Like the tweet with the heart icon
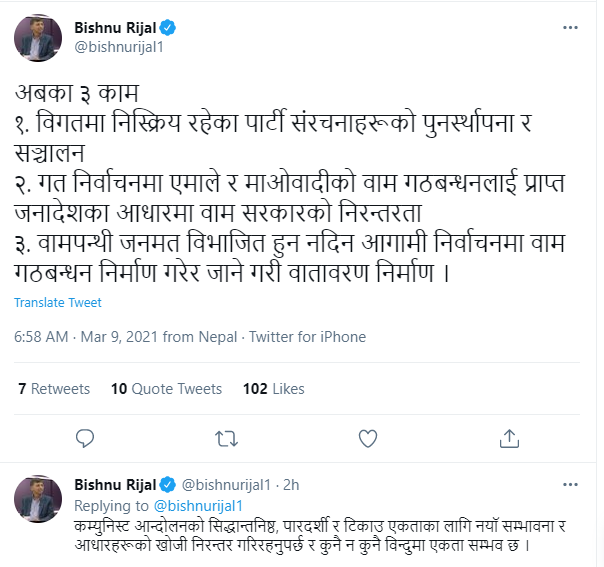The width and height of the screenshot is (604, 567). pos(368,437)
